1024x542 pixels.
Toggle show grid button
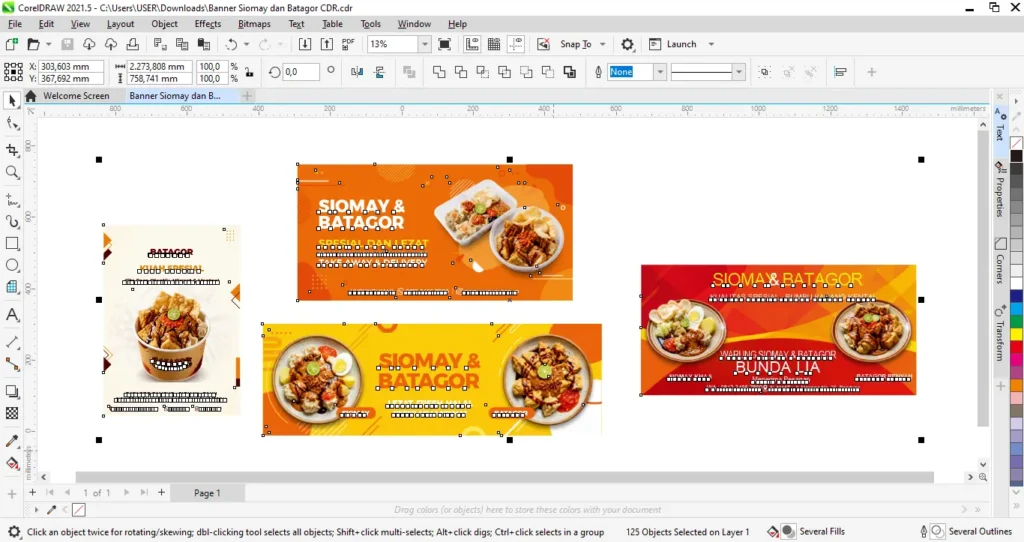pos(494,44)
